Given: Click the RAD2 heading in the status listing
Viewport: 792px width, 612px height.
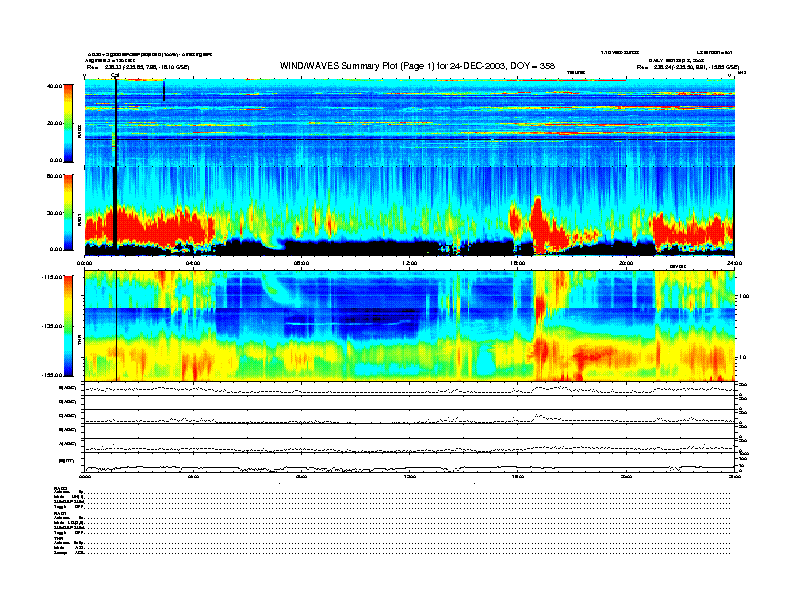Looking at the screenshot, I should point(61,488).
